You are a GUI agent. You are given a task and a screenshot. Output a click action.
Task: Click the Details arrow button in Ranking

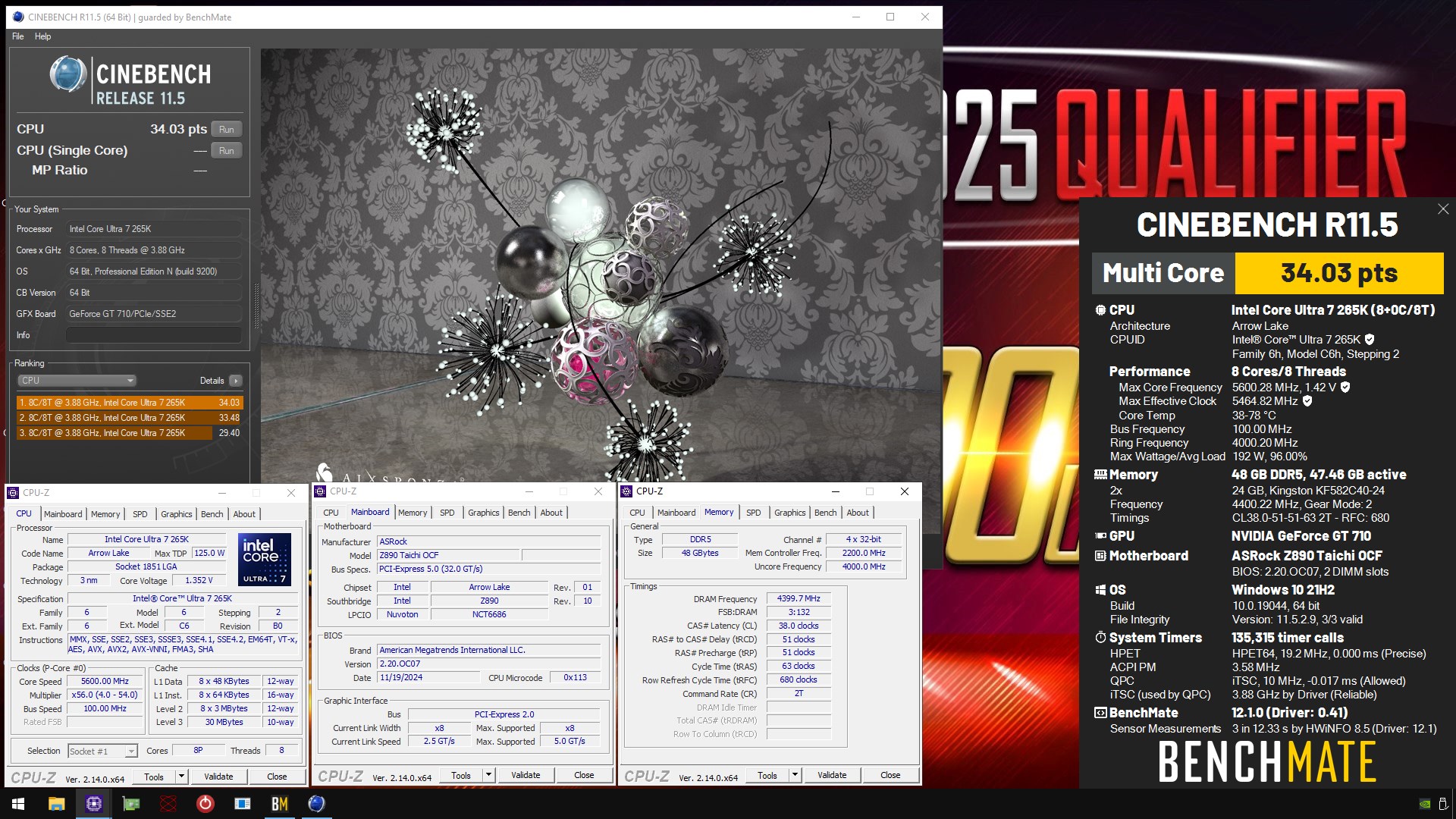click(x=236, y=381)
